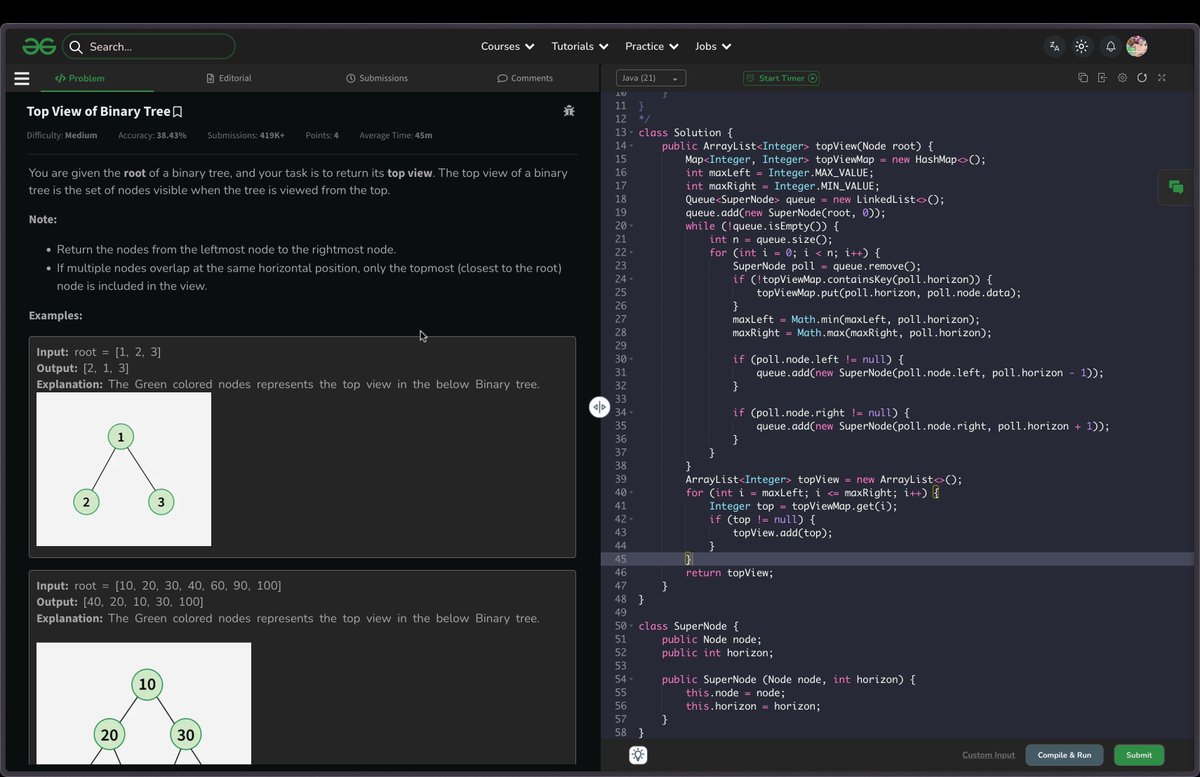Click the 'Accuracy: 38.43%' text
This screenshot has height=777, width=1200.
click(152, 135)
